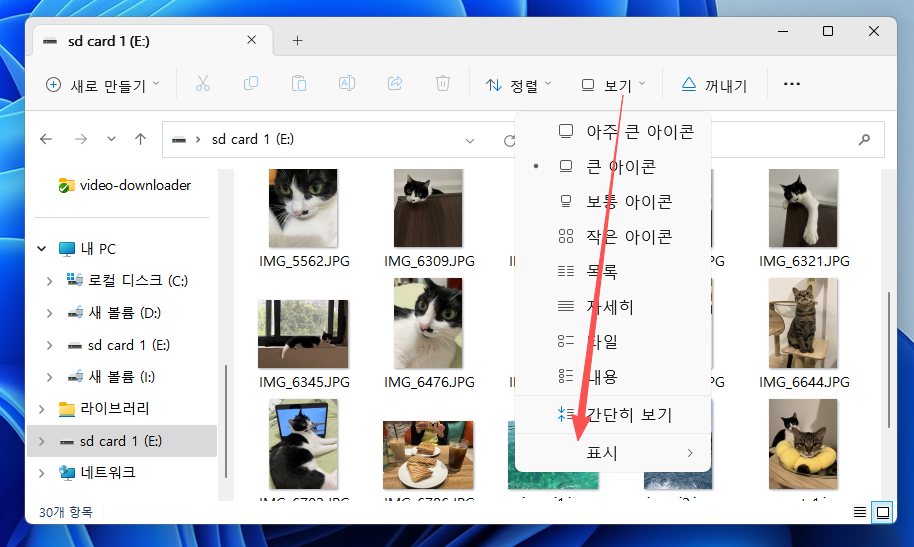Open the 정렬 sort dropdown
914x547 pixels.
[x=518, y=85]
